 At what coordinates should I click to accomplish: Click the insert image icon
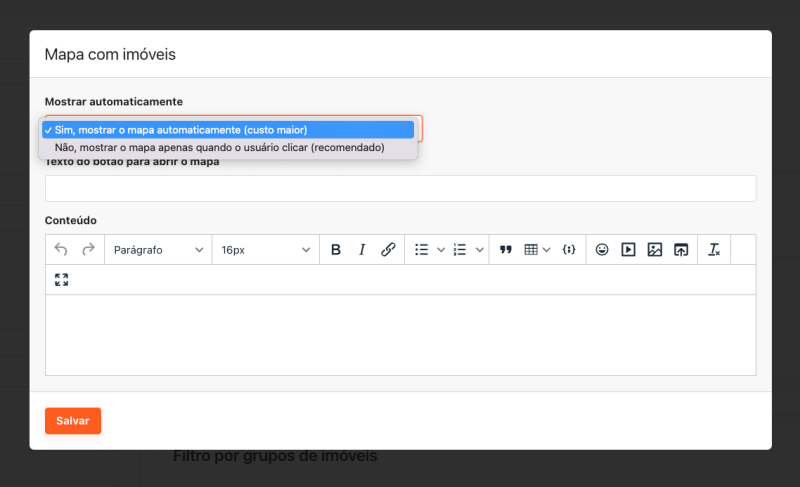654,250
